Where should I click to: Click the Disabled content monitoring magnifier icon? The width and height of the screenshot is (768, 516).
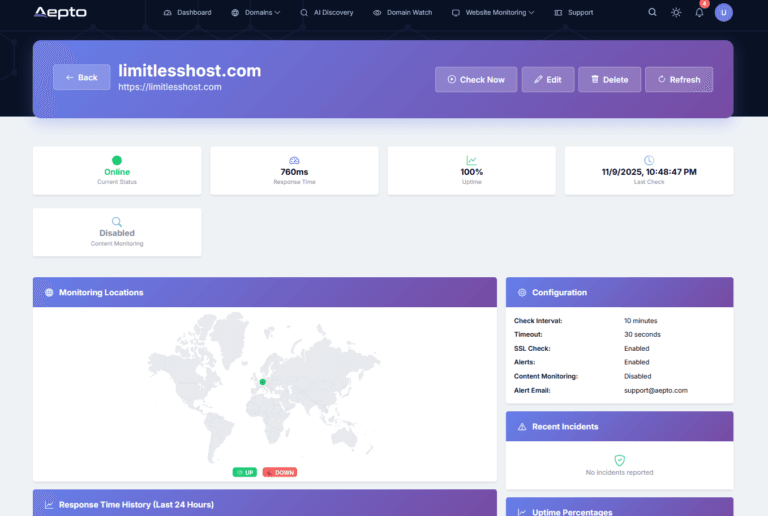tap(117, 222)
